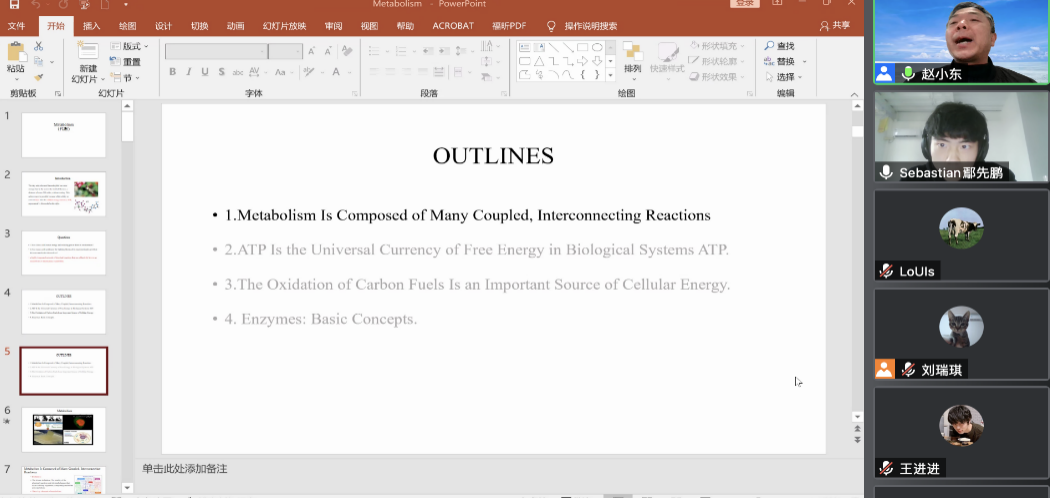Image resolution: width=1050 pixels, height=498 pixels.
Task: Switch to the Transitions (切换) tab
Action: (200, 26)
